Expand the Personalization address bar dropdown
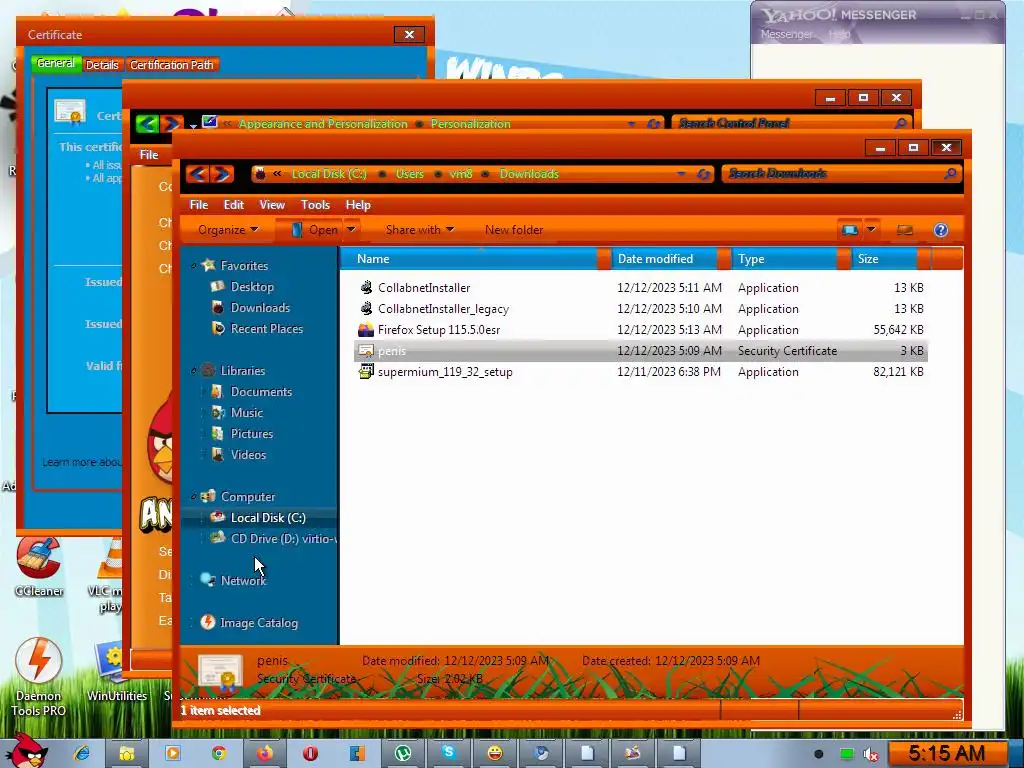 pos(631,123)
